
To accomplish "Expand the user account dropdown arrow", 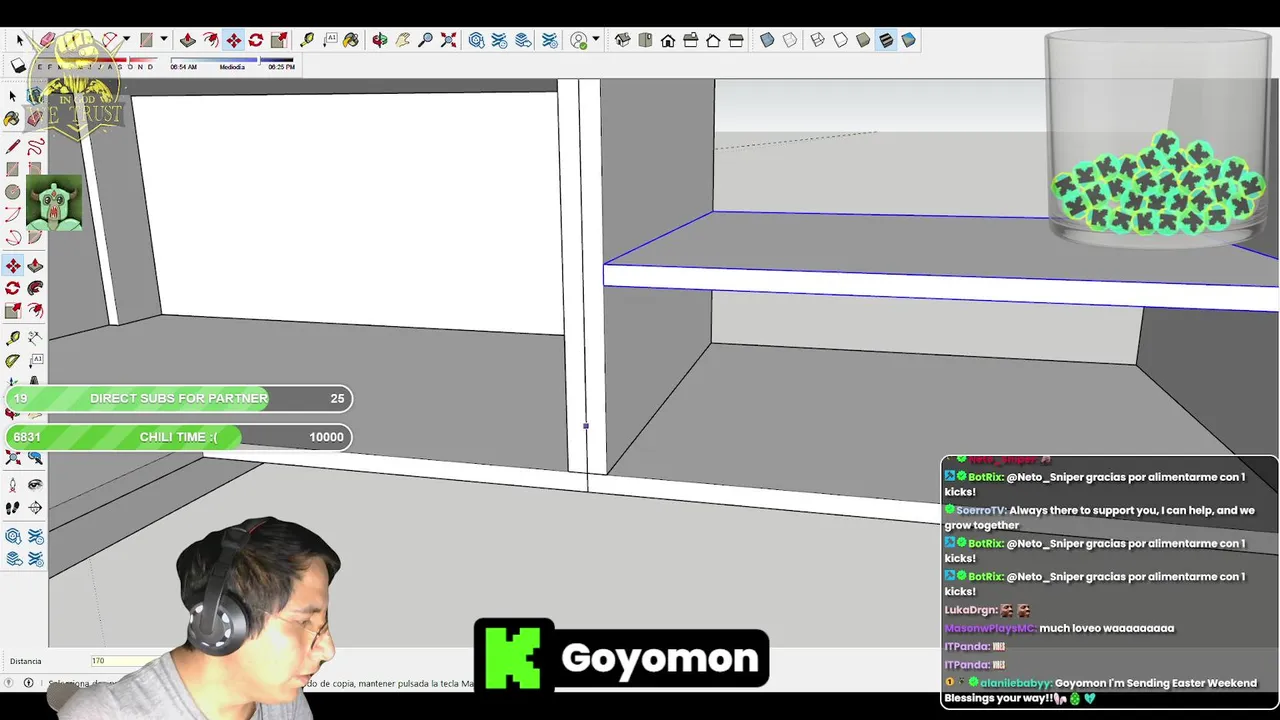I will pos(596,39).
